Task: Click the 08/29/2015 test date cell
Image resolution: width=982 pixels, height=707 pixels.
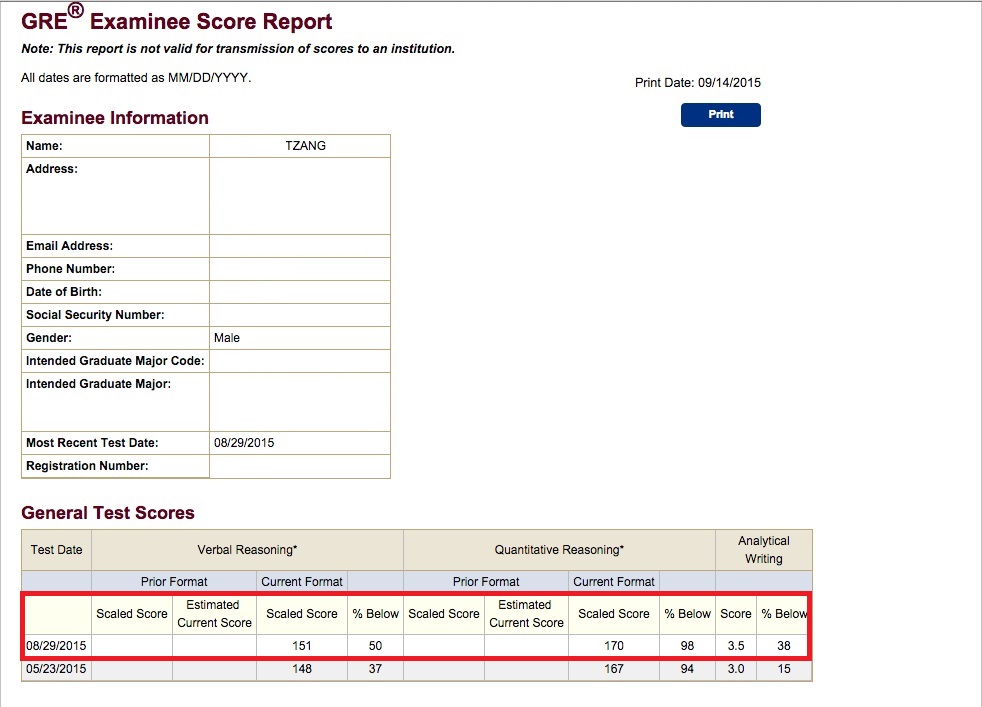Action: pyautogui.click(x=56, y=646)
